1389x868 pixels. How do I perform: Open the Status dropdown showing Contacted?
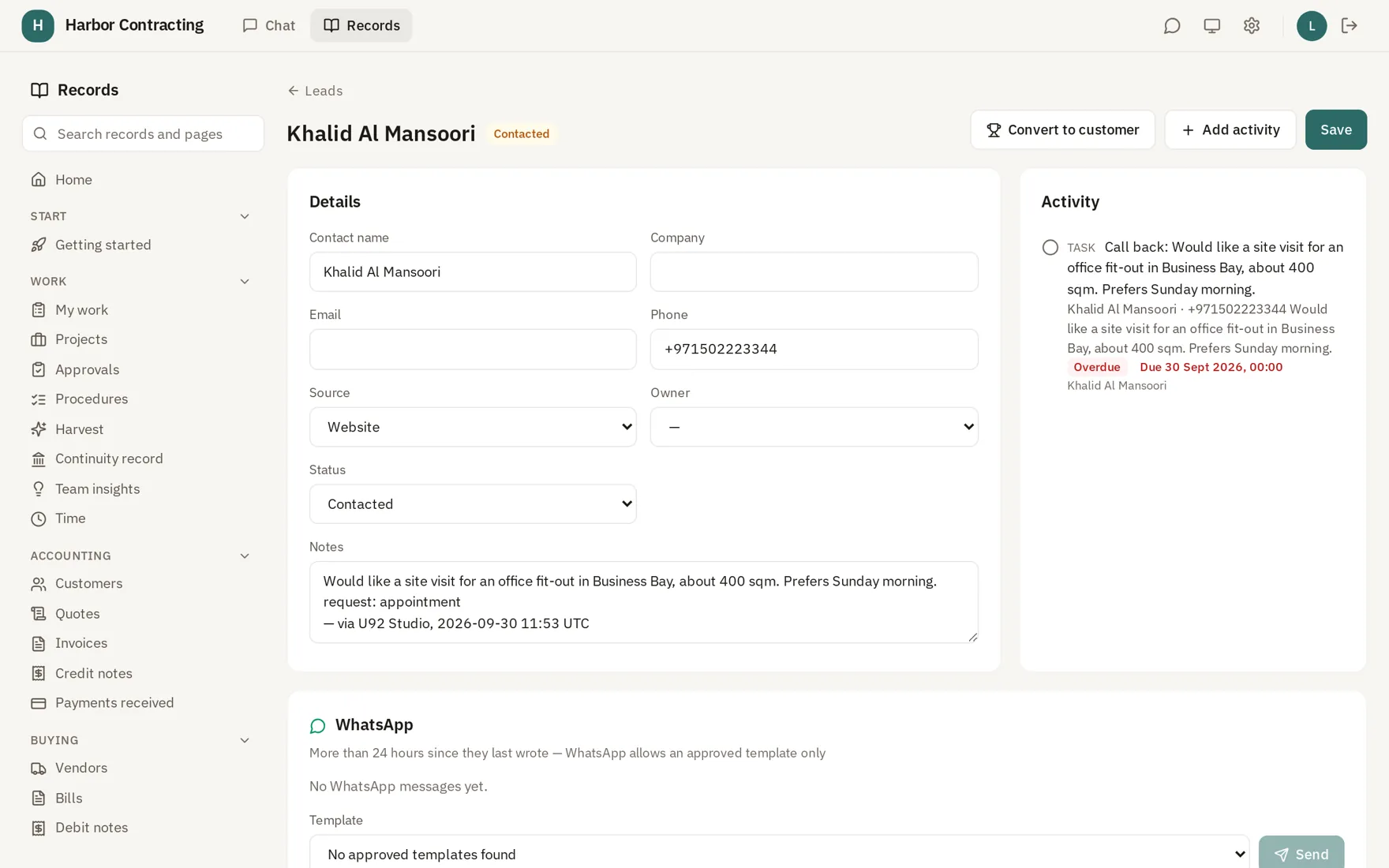[x=473, y=504]
